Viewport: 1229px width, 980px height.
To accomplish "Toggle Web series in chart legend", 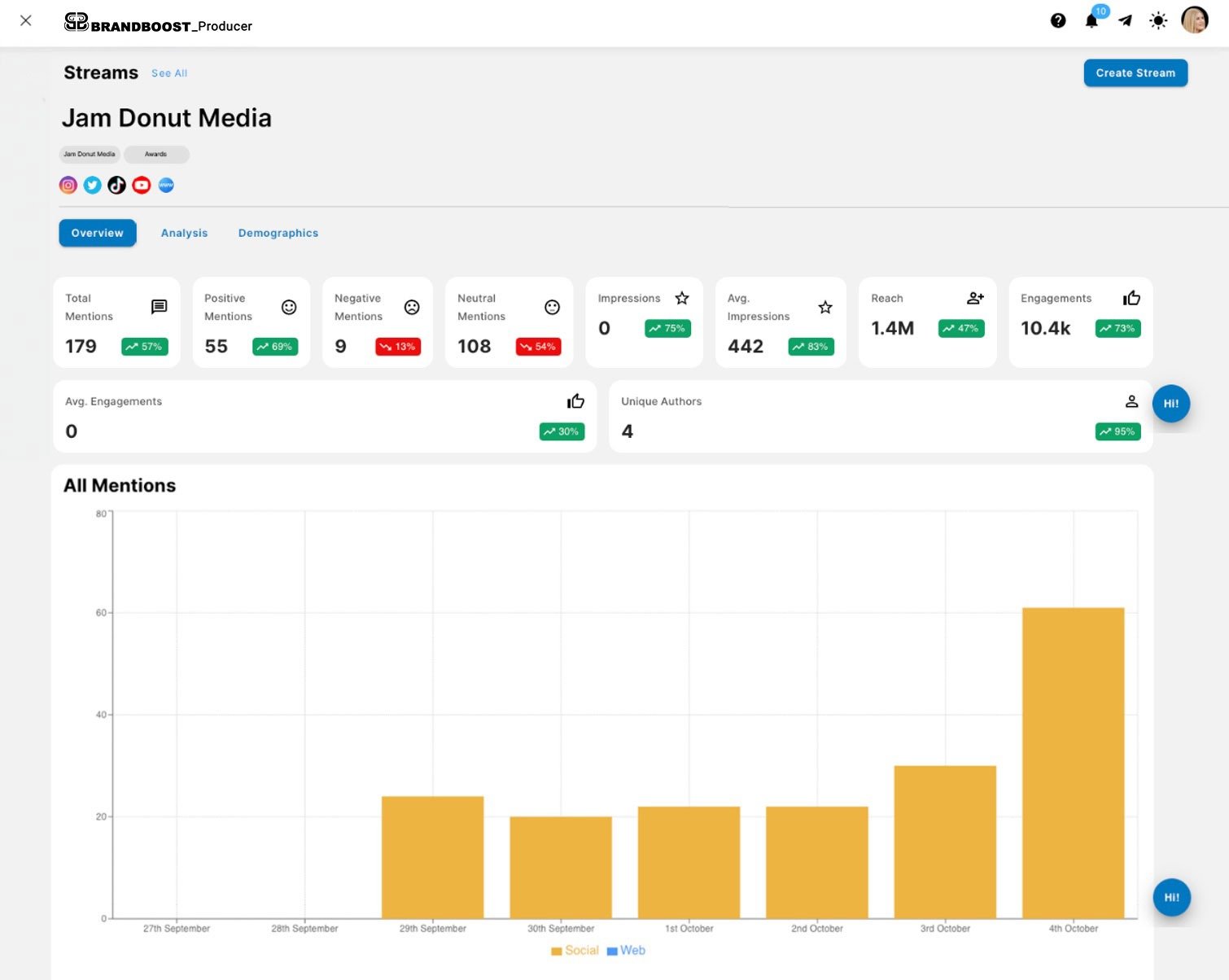I will (626, 951).
